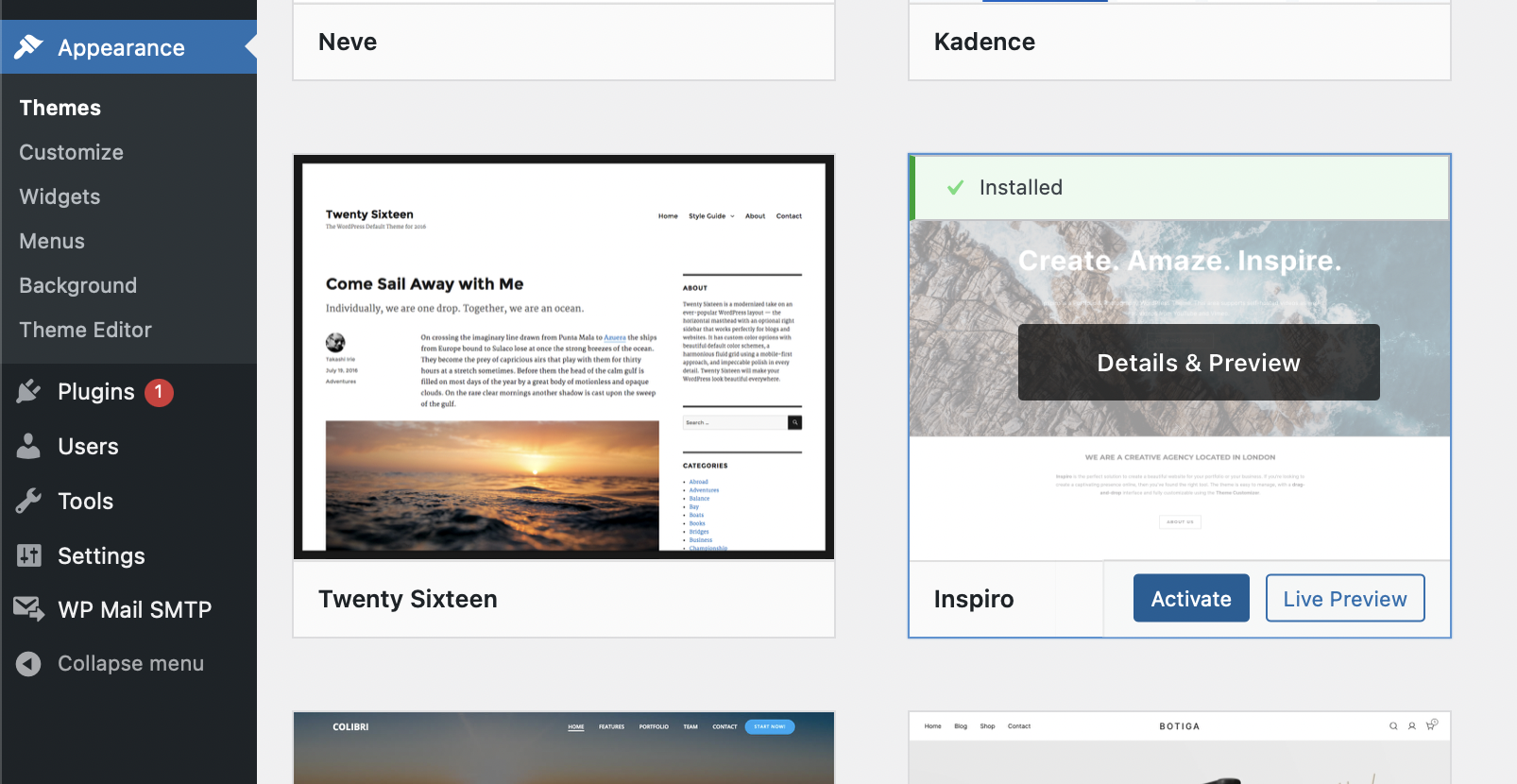Viewport: 1517px width, 784px height.
Task: Go to Widgets settings
Action: pos(60,196)
